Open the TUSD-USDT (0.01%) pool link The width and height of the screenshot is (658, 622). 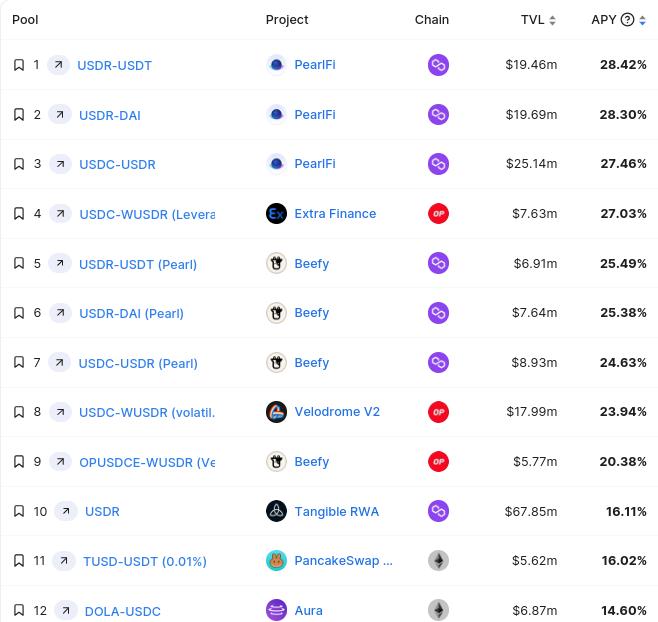pyautogui.click(x=145, y=561)
